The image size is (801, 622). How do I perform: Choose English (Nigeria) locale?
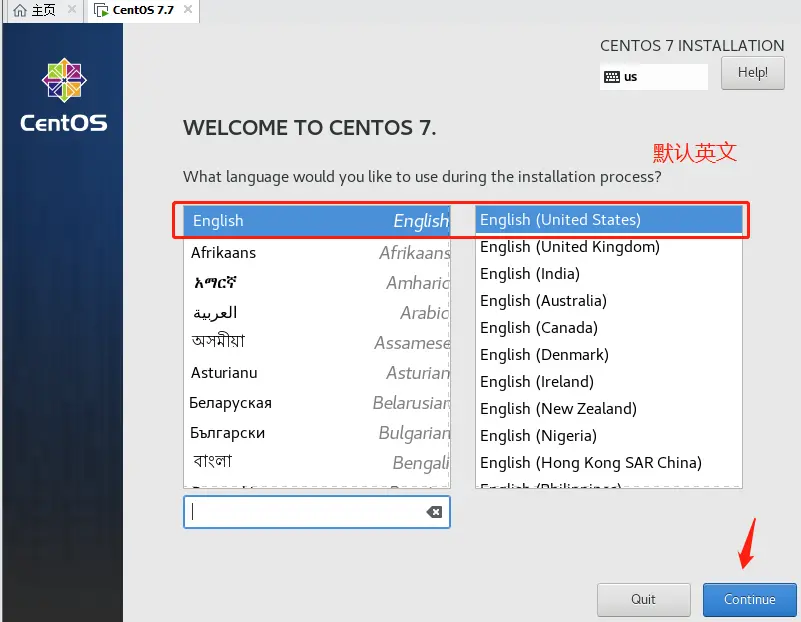point(609,436)
